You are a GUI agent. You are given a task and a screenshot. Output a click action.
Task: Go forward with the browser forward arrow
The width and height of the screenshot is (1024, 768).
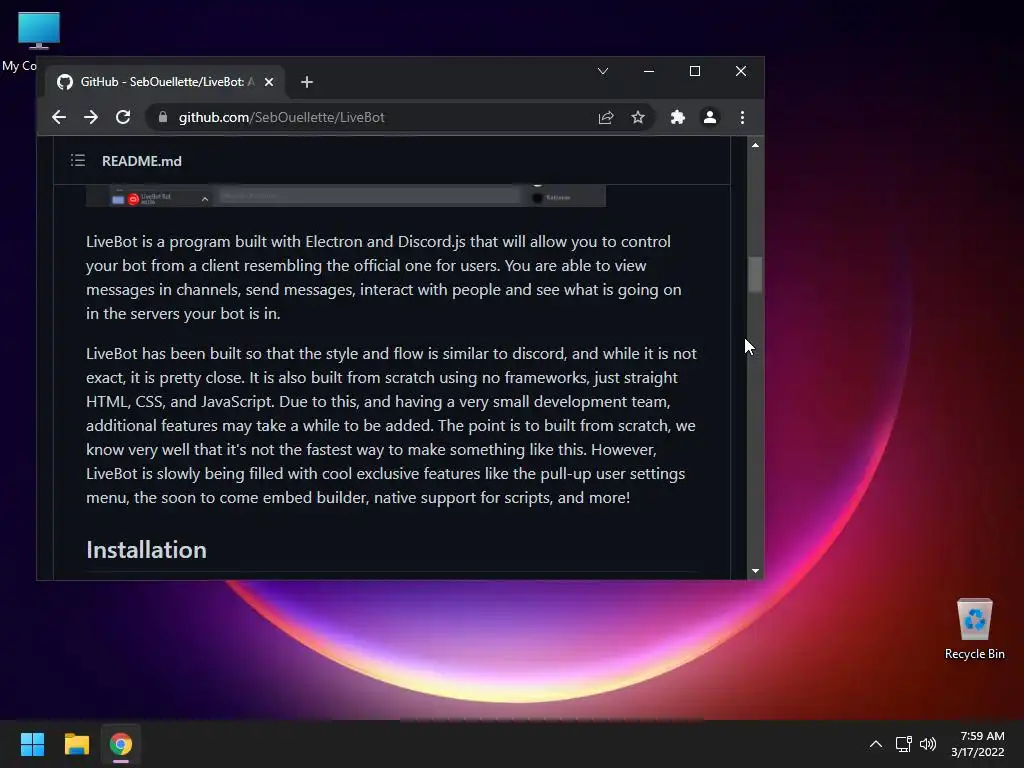pos(91,118)
